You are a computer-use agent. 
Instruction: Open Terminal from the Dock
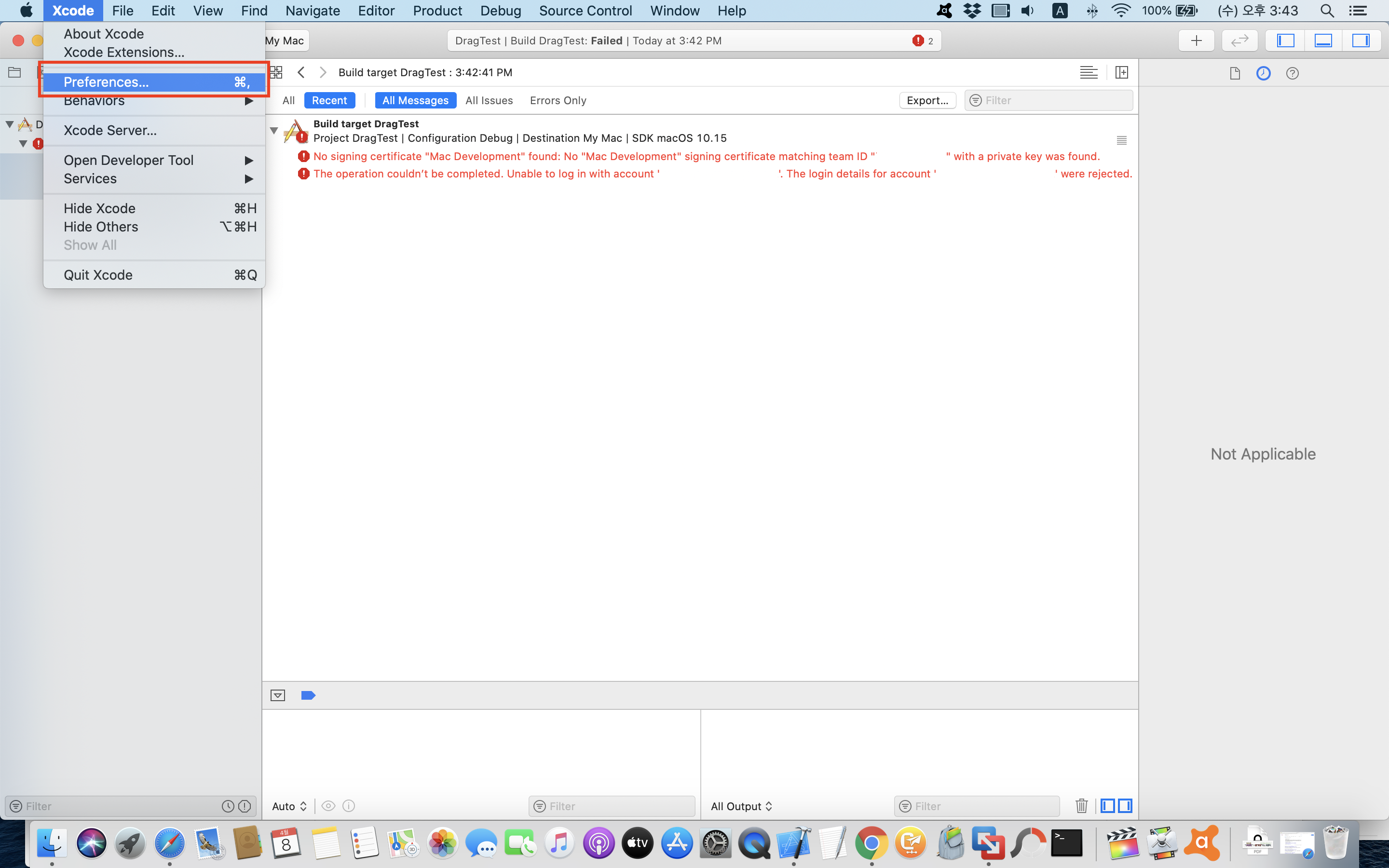pyautogui.click(x=1066, y=843)
